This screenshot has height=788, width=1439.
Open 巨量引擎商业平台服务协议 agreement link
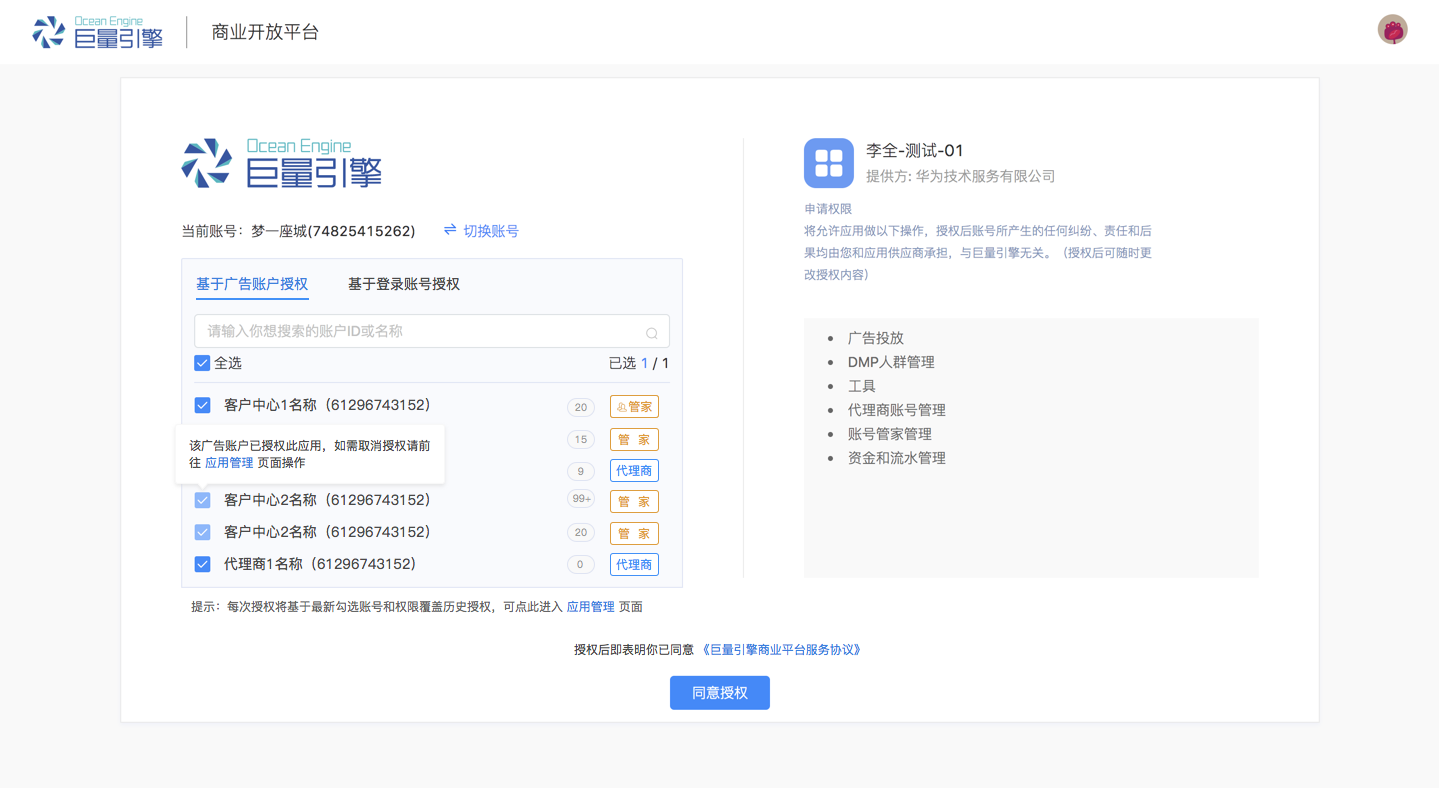point(781,650)
